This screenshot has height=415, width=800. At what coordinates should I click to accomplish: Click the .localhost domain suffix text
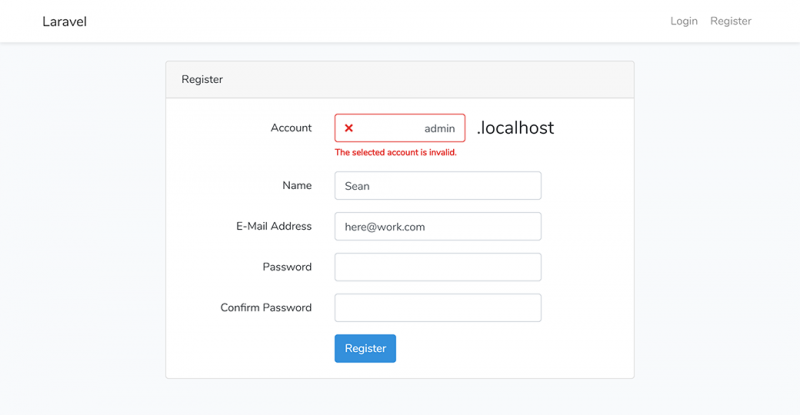pyautogui.click(x=515, y=128)
